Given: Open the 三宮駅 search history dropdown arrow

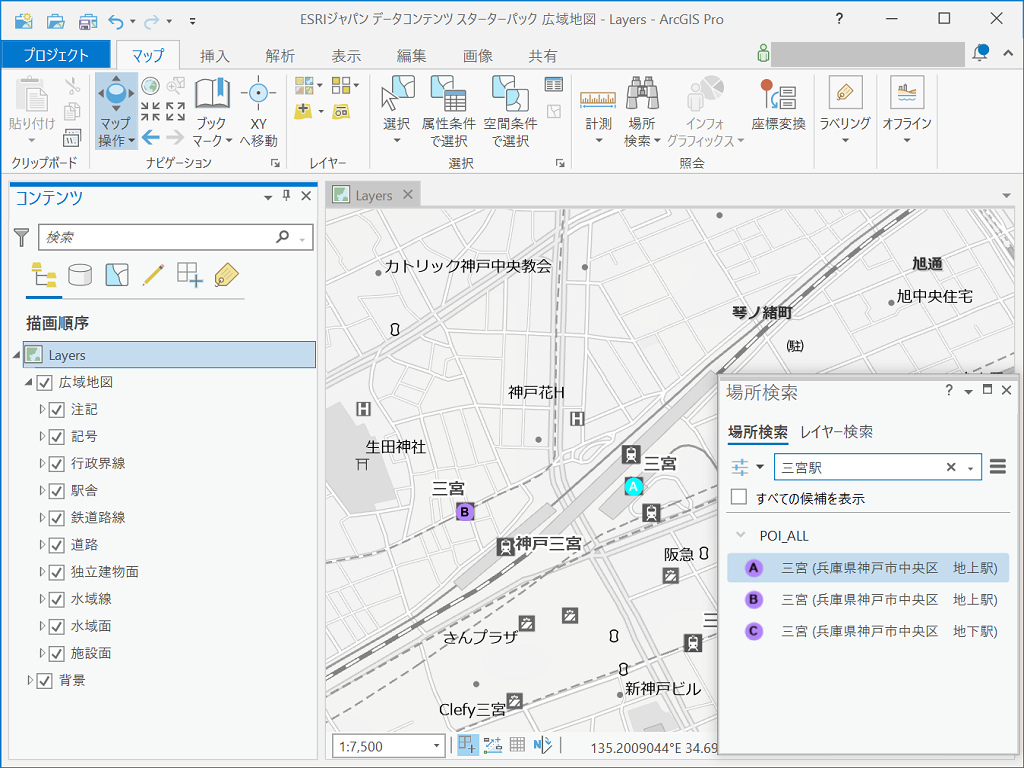Looking at the screenshot, I should point(970,468).
